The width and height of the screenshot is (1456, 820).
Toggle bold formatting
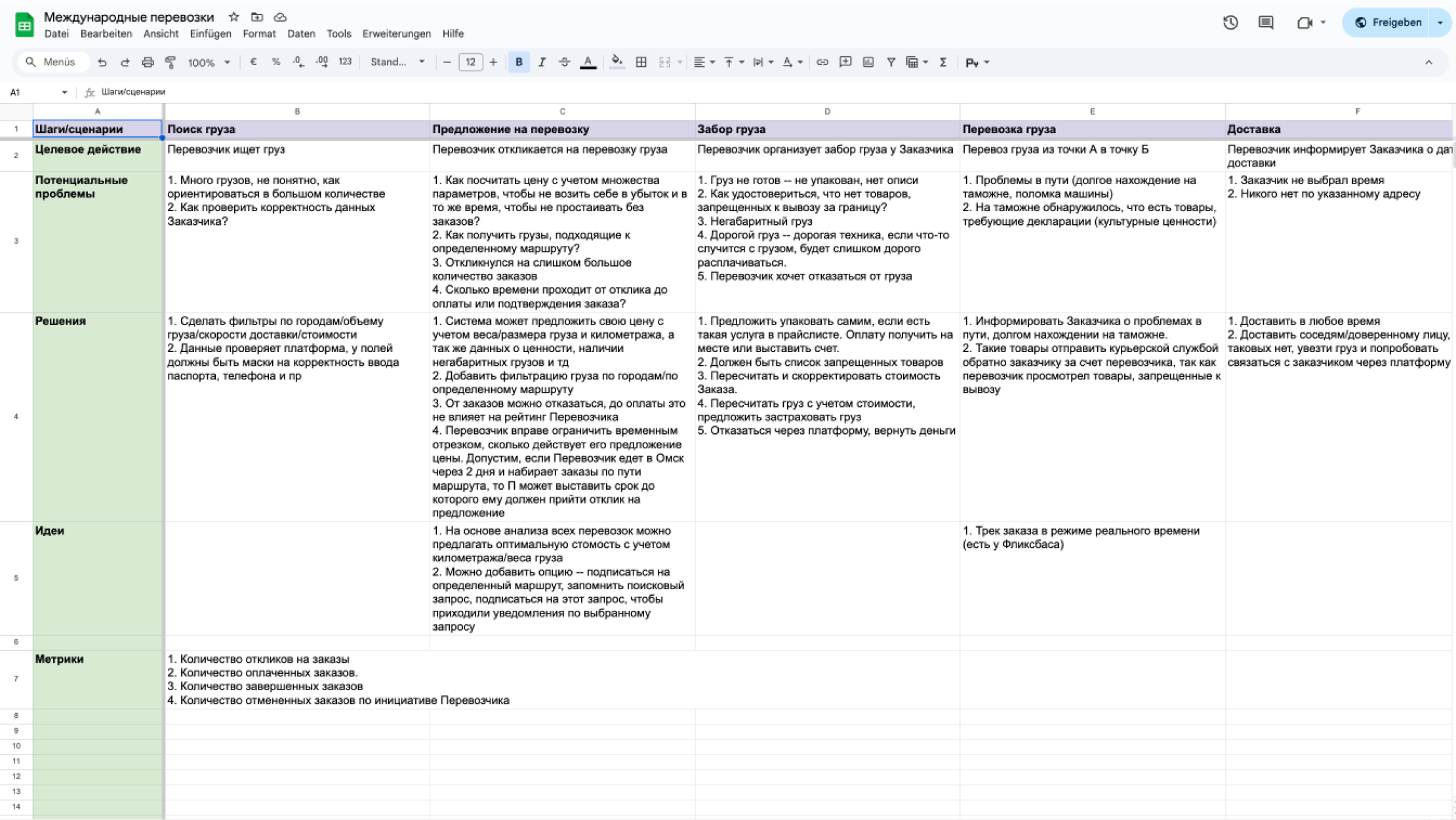pyautogui.click(x=519, y=62)
